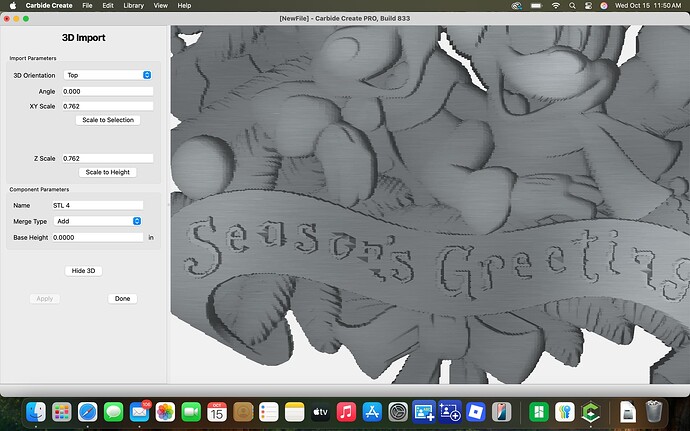Image resolution: width=690 pixels, height=431 pixels.
Task: Click the Hide 3D button
Action: pyautogui.click(x=84, y=271)
